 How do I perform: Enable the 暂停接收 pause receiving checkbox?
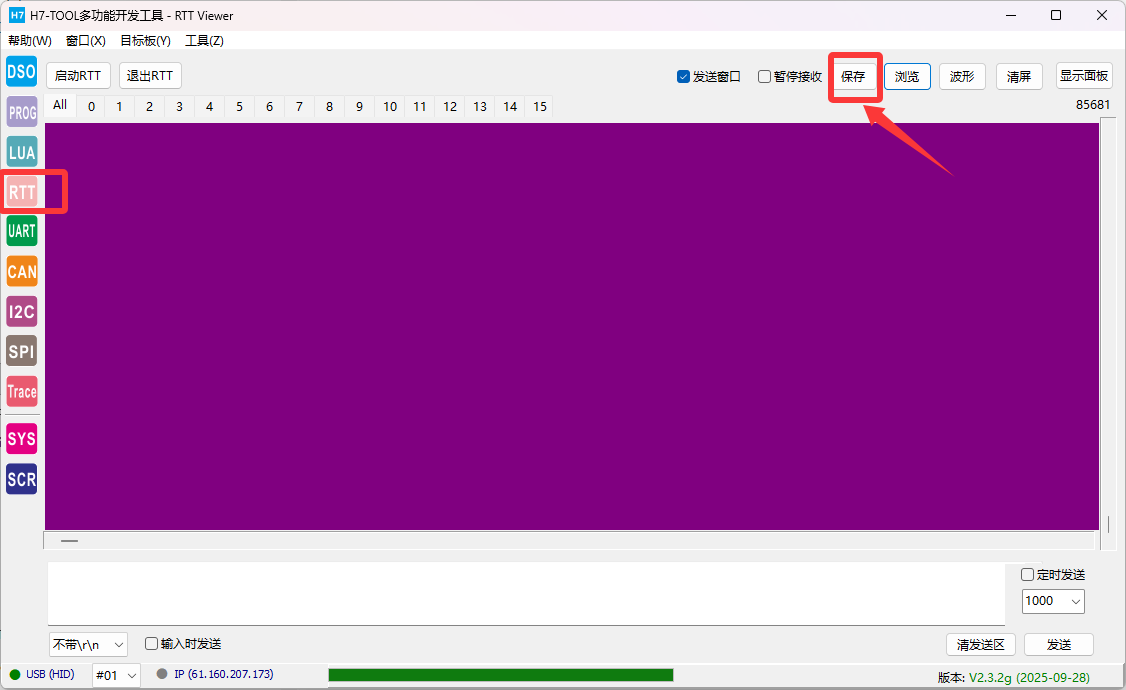click(764, 75)
